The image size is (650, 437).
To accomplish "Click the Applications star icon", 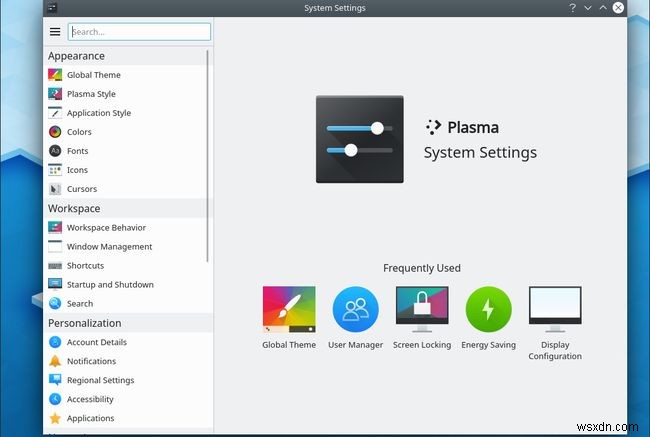I will pos(55,418).
